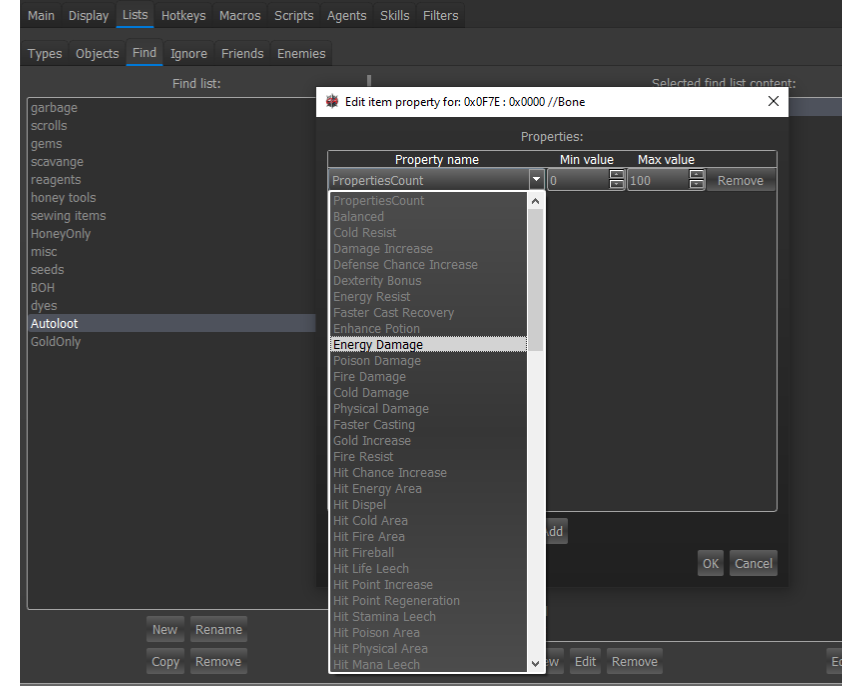Open the Skills tab

click(x=394, y=15)
